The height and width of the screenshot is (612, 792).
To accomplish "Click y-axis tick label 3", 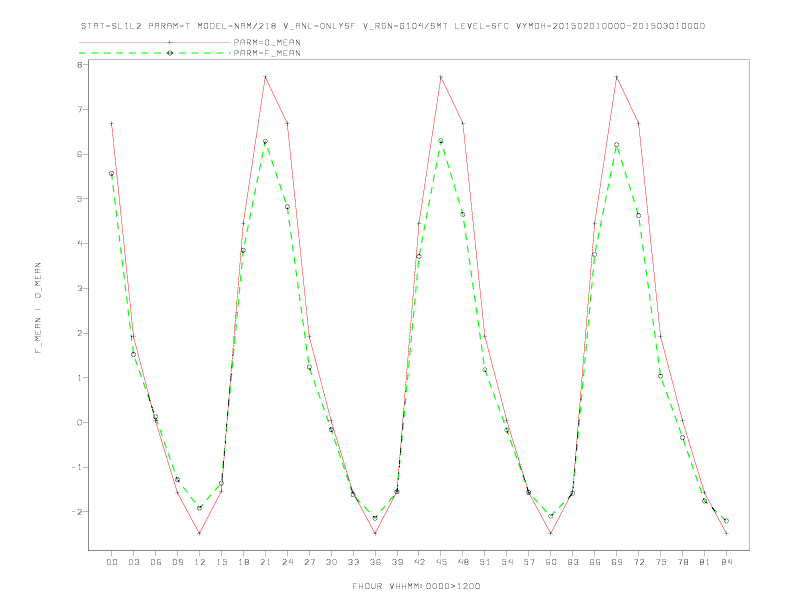I will pyautogui.click(x=79, y=288).
